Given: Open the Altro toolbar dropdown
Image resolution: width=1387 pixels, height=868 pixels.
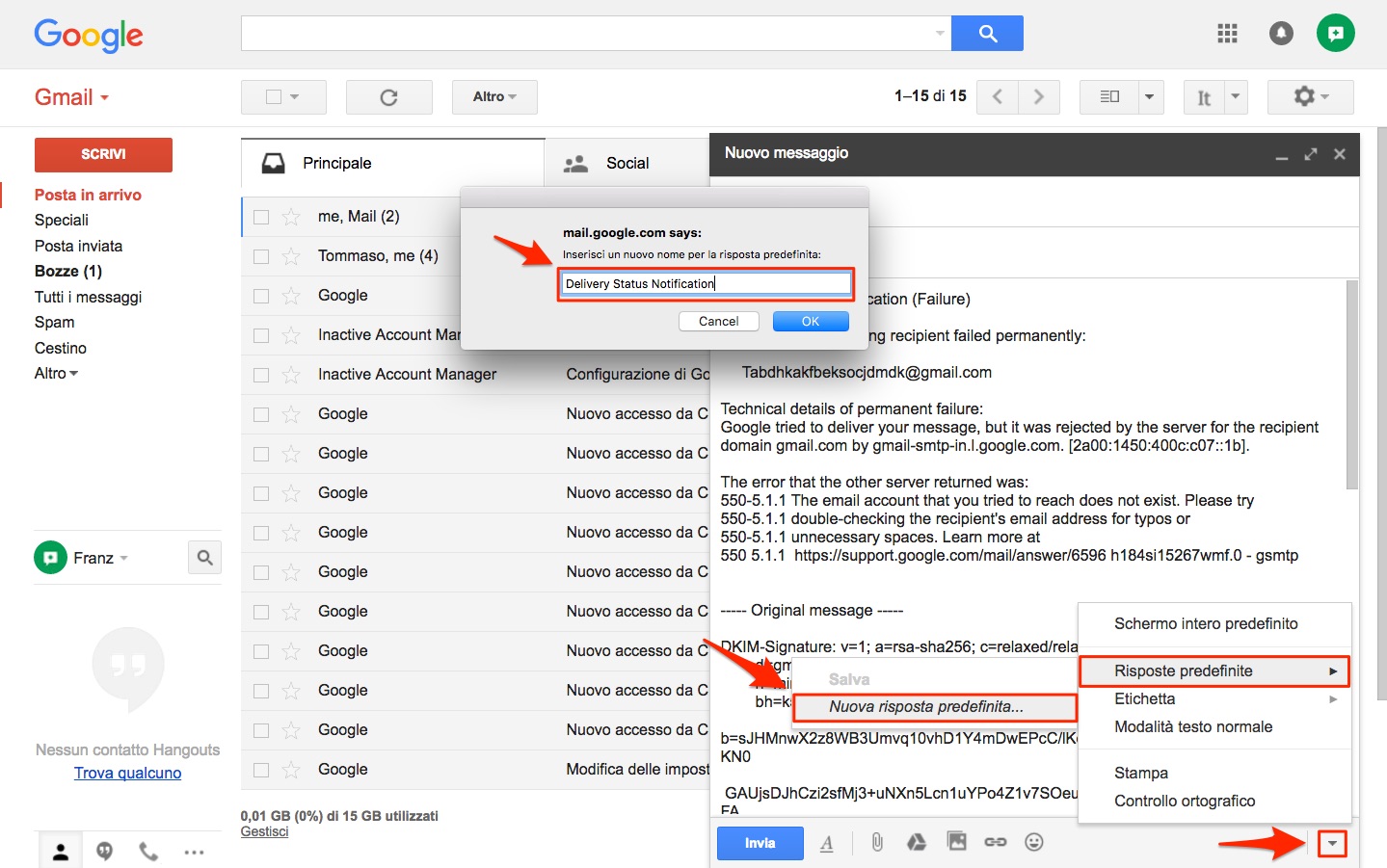Looking at the screenshot, I should [494, 97].
